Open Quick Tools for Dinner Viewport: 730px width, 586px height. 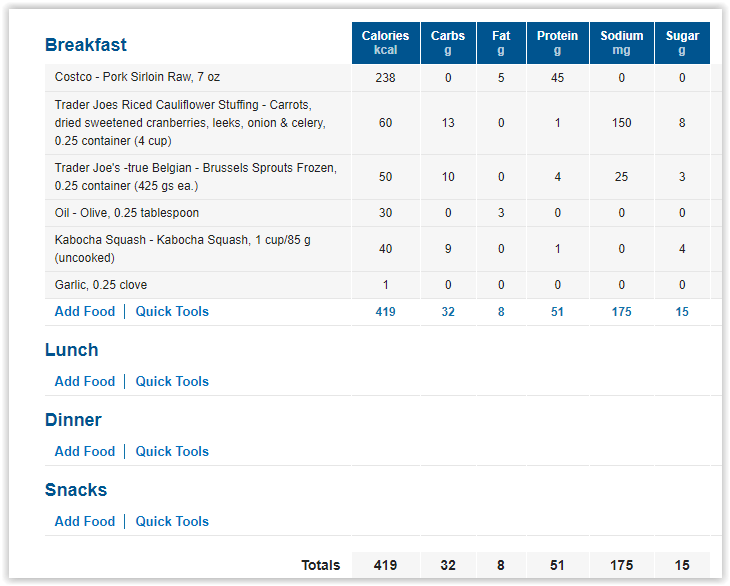pyautogui.click(x=172, y=451)
